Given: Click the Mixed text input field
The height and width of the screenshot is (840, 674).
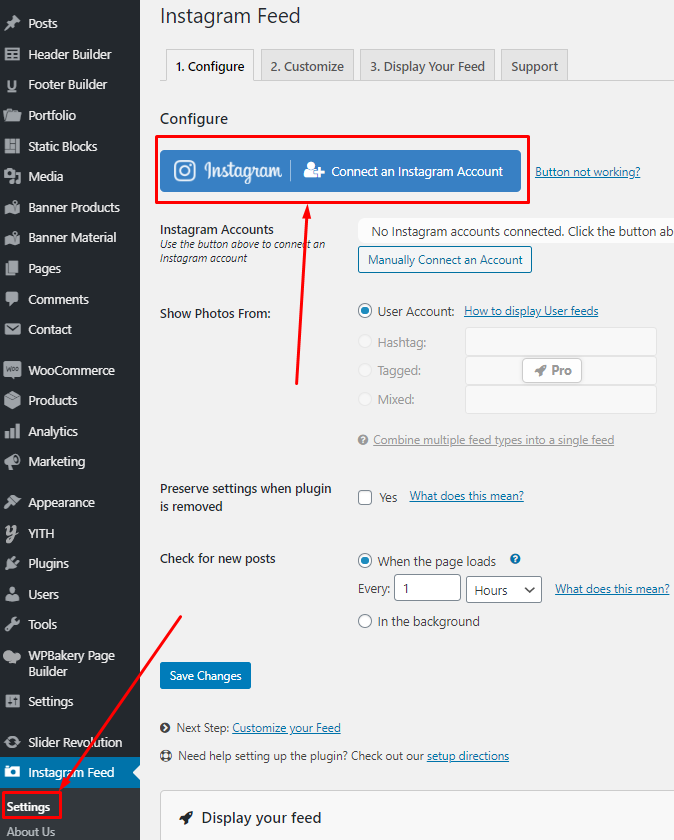Looking at the screenshot, I should point(560,399).
